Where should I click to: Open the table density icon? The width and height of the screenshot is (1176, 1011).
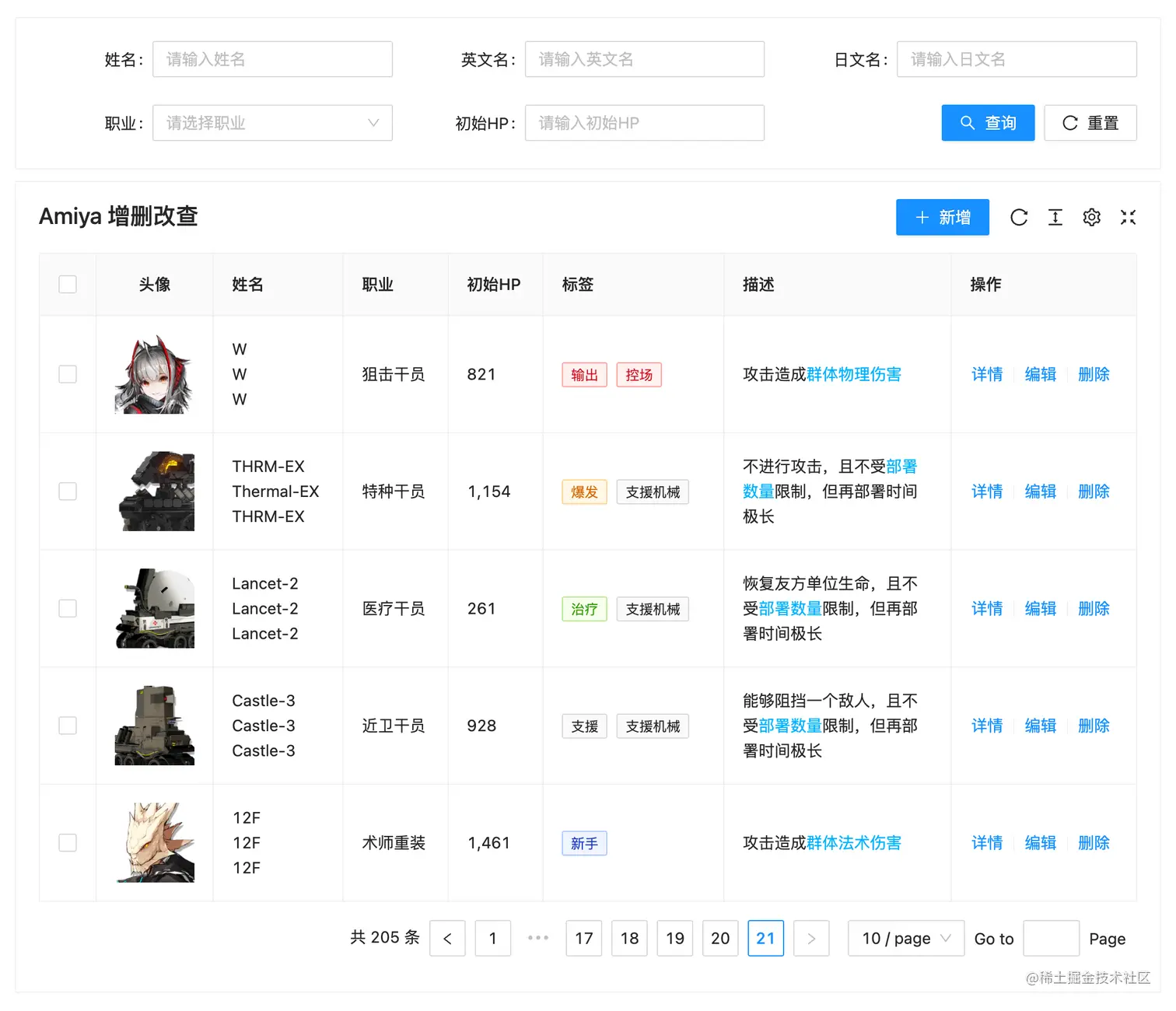coord(1055,218)
